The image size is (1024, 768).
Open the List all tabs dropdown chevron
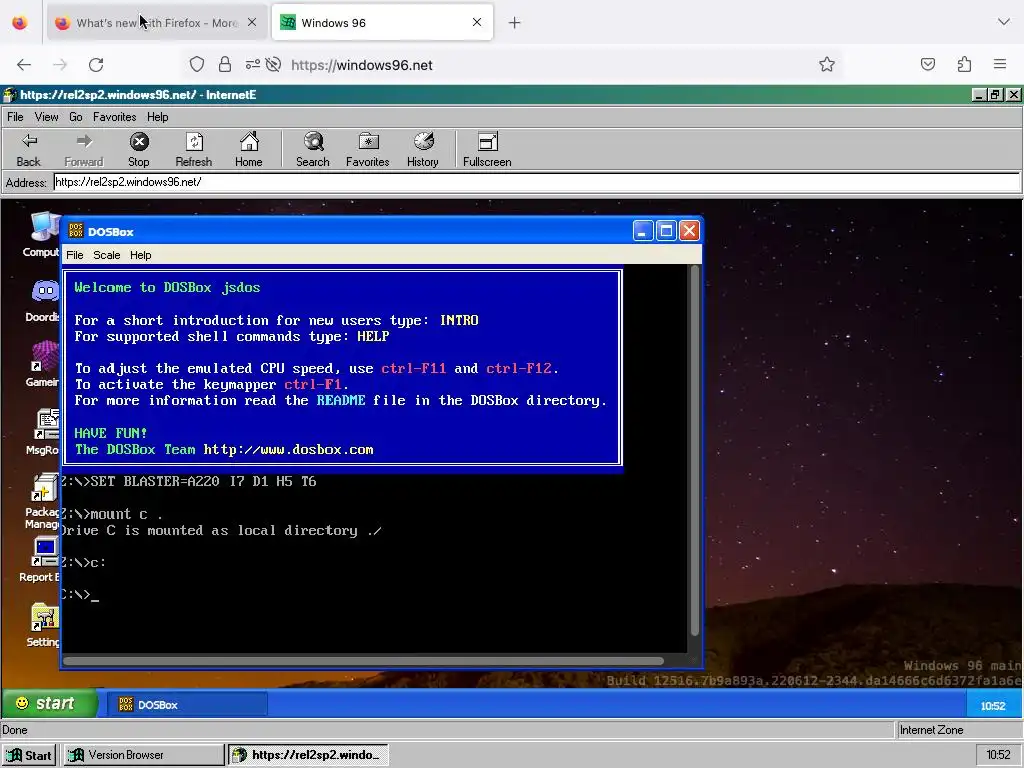click(1004, 22)
